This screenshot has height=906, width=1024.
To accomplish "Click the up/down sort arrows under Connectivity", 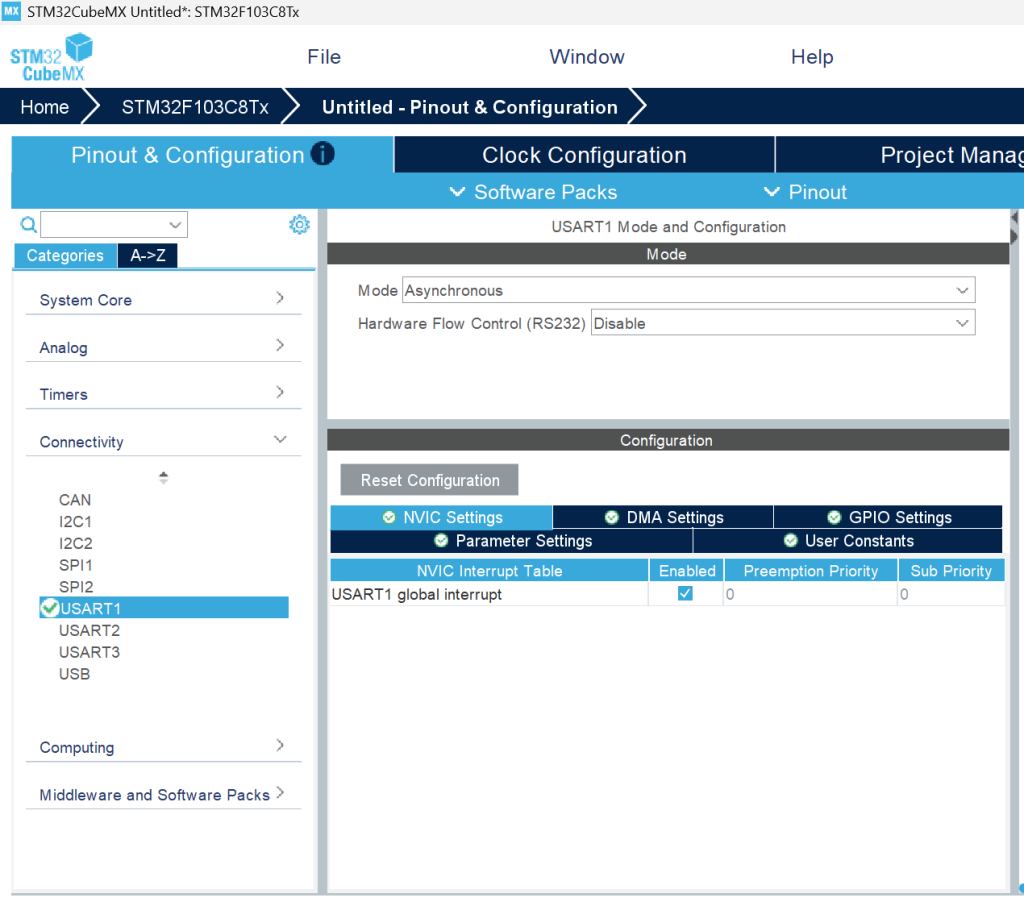I will 163,478.
